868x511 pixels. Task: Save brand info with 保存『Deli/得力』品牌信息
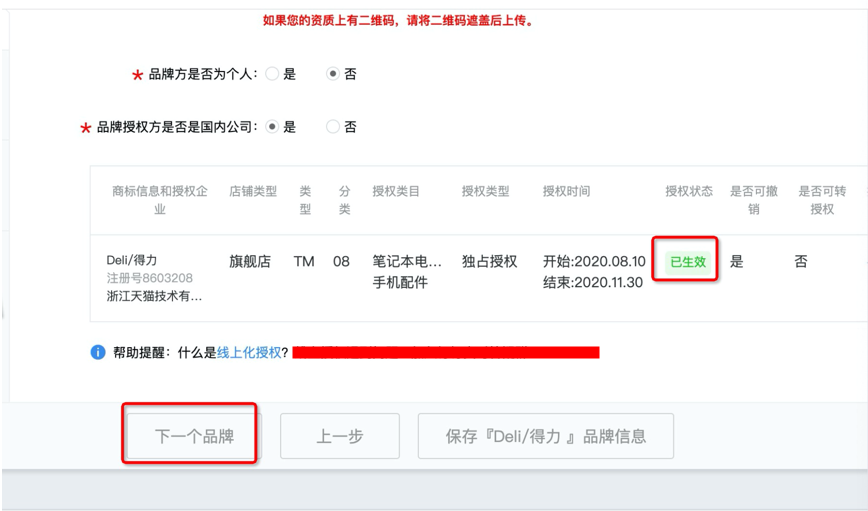pos(545,436)
